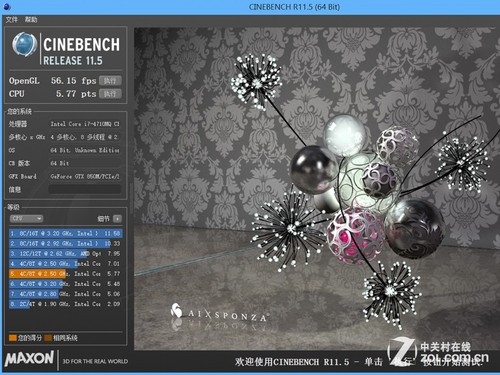Click the AIXSPONZA logo in render

point(219,313)
